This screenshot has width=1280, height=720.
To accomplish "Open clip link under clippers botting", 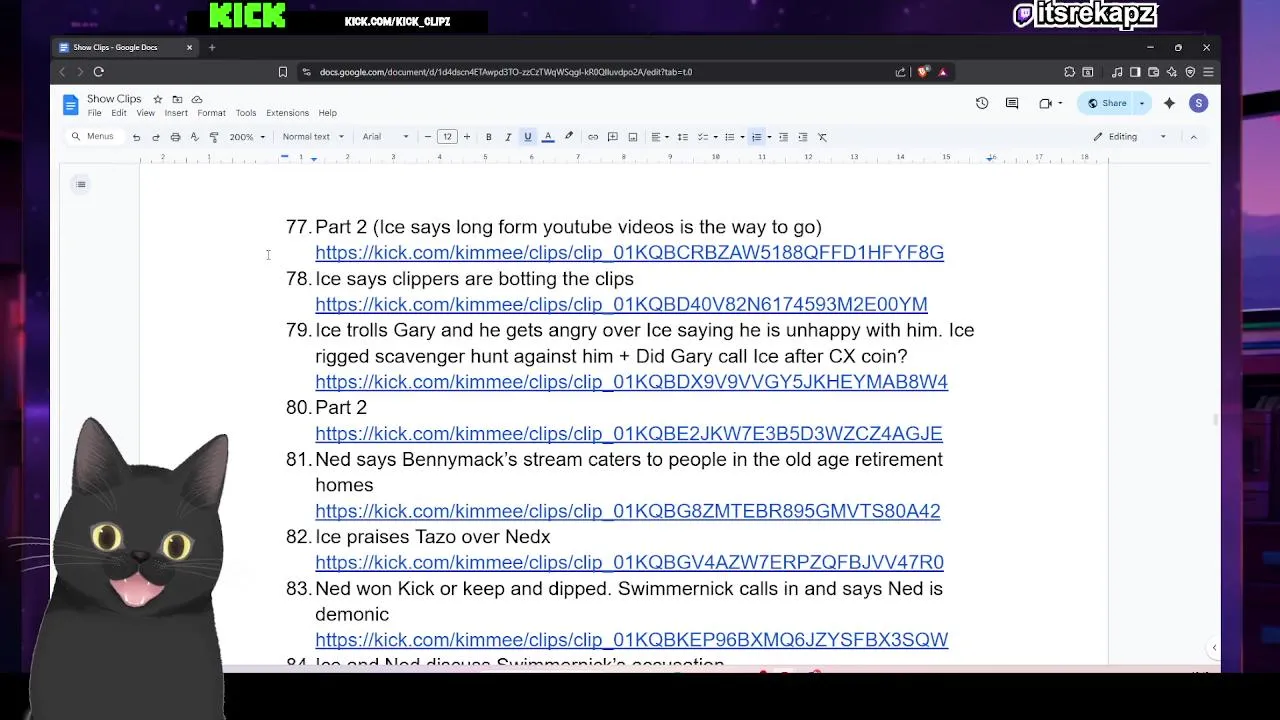I will coord(621,304).
